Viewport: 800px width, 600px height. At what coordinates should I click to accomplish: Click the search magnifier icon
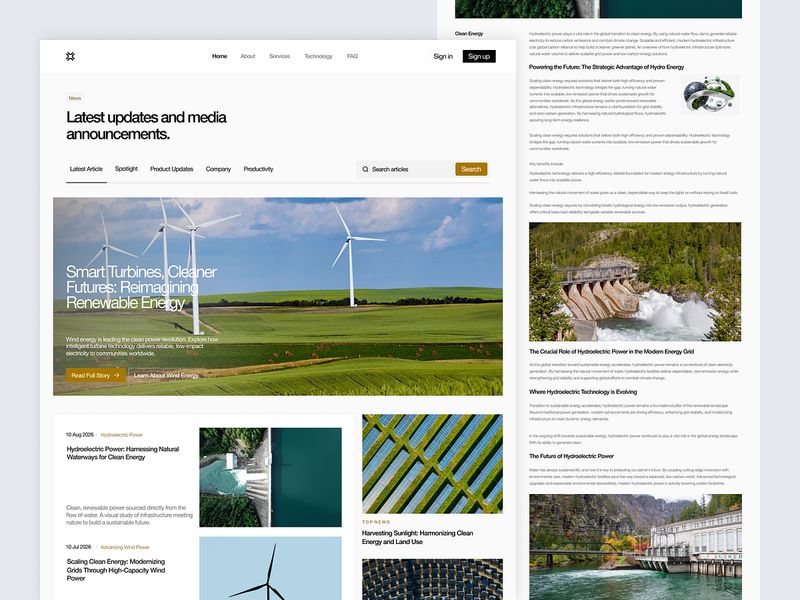point(365,169)
